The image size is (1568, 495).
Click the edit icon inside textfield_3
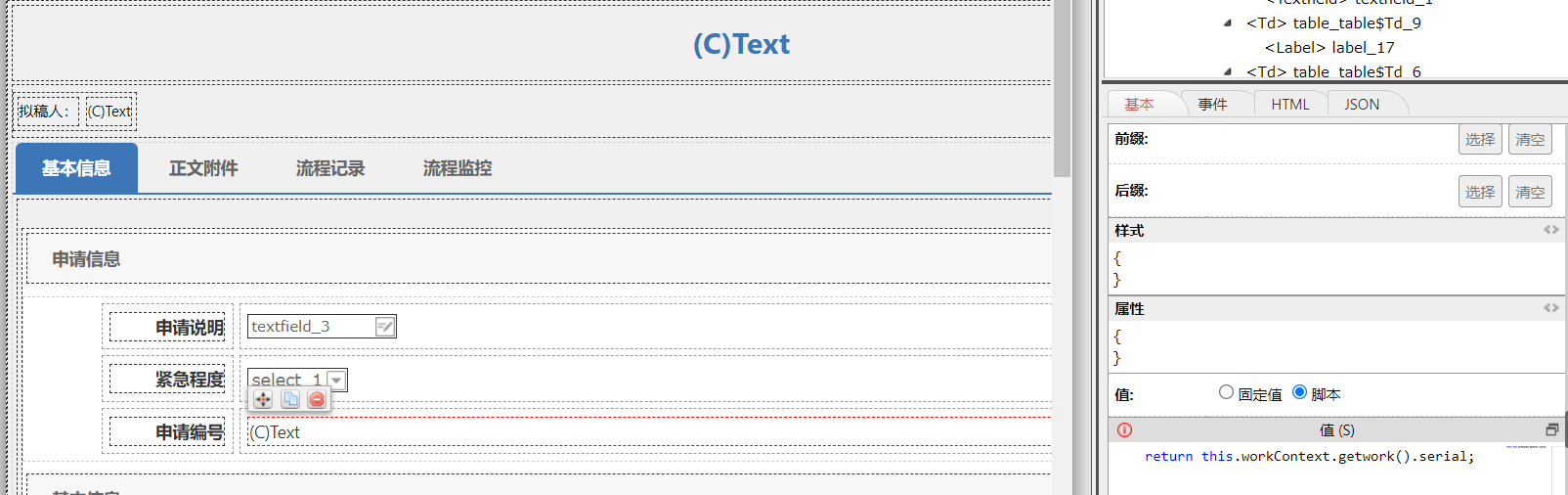click(385, 327)
